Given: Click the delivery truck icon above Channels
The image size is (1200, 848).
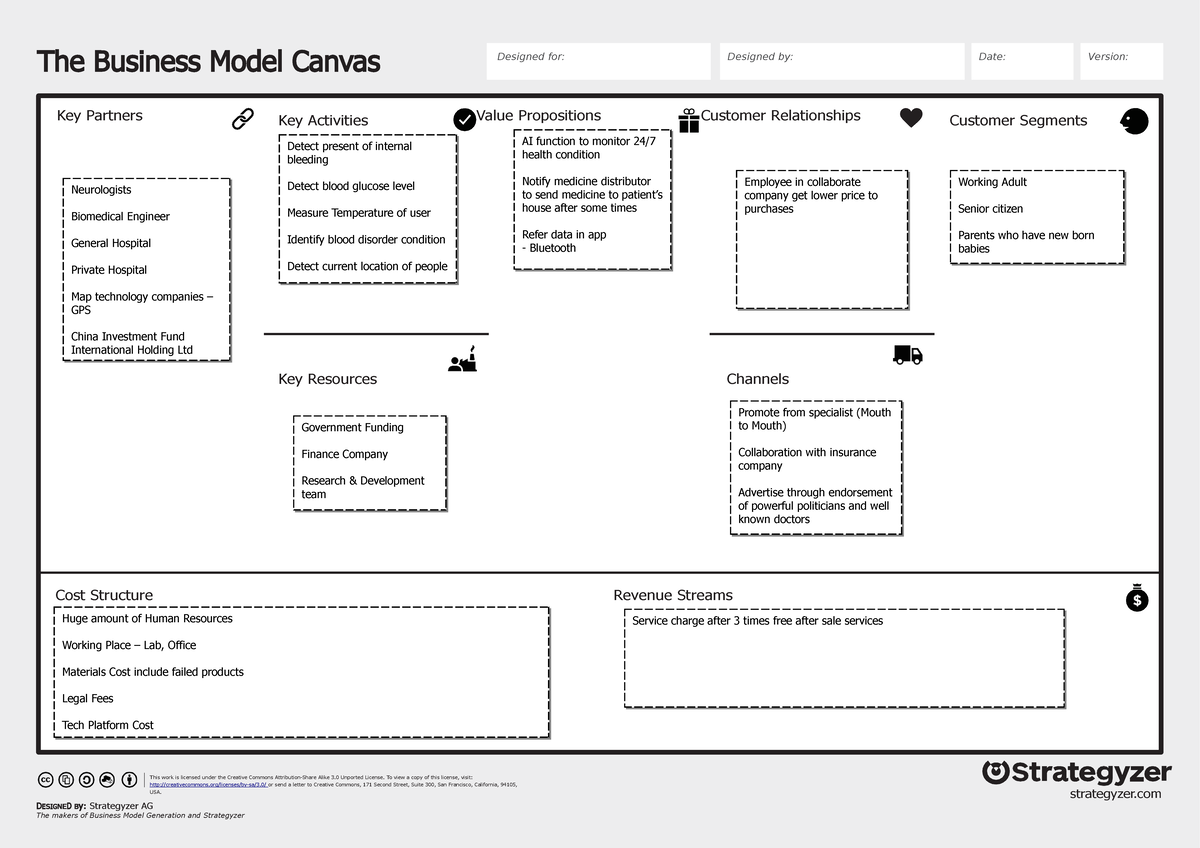Looking at the screenshot, I should pyautogui.click(x=908, y=355).
